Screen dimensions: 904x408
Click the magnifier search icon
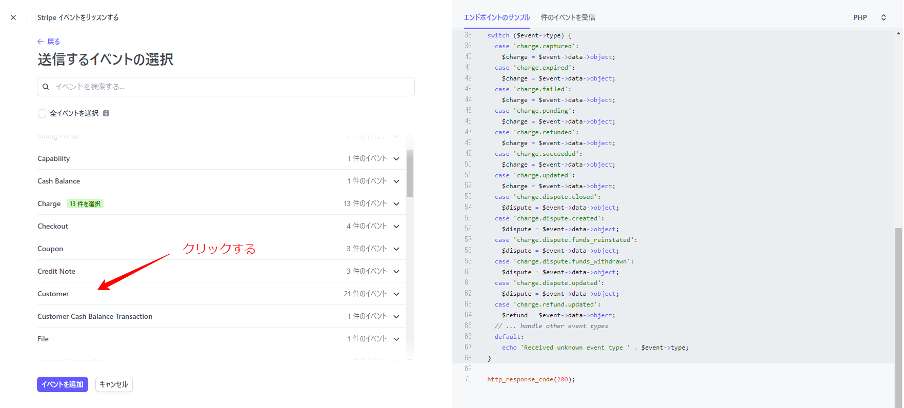click(x=46, y=87)
